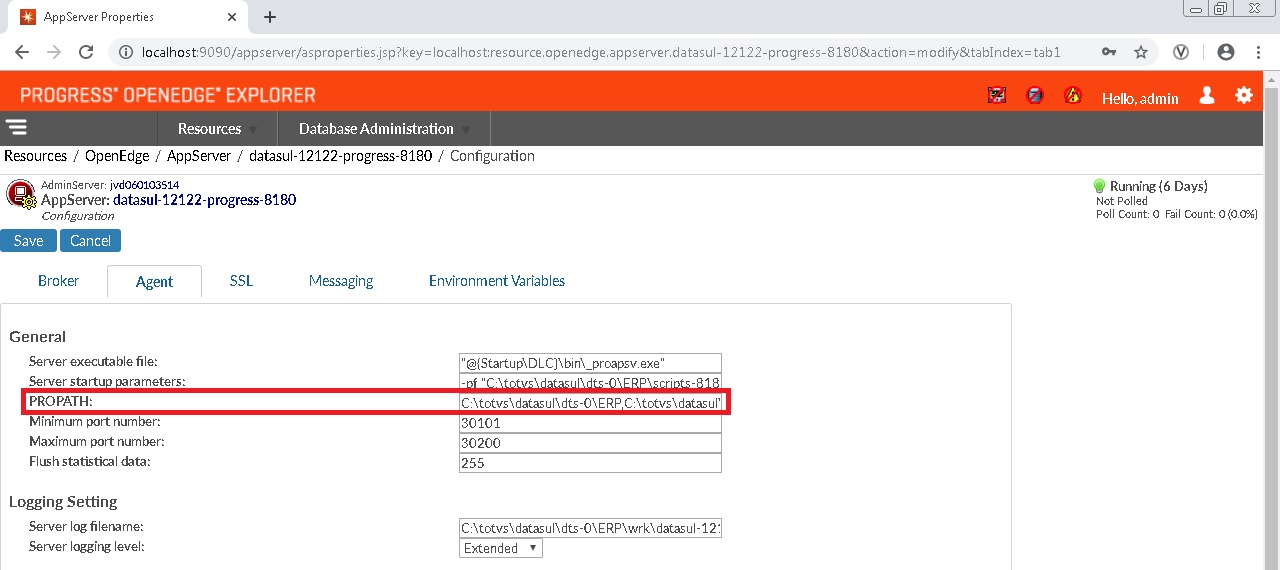Open Server logging level dropdown

pos(501,548)
